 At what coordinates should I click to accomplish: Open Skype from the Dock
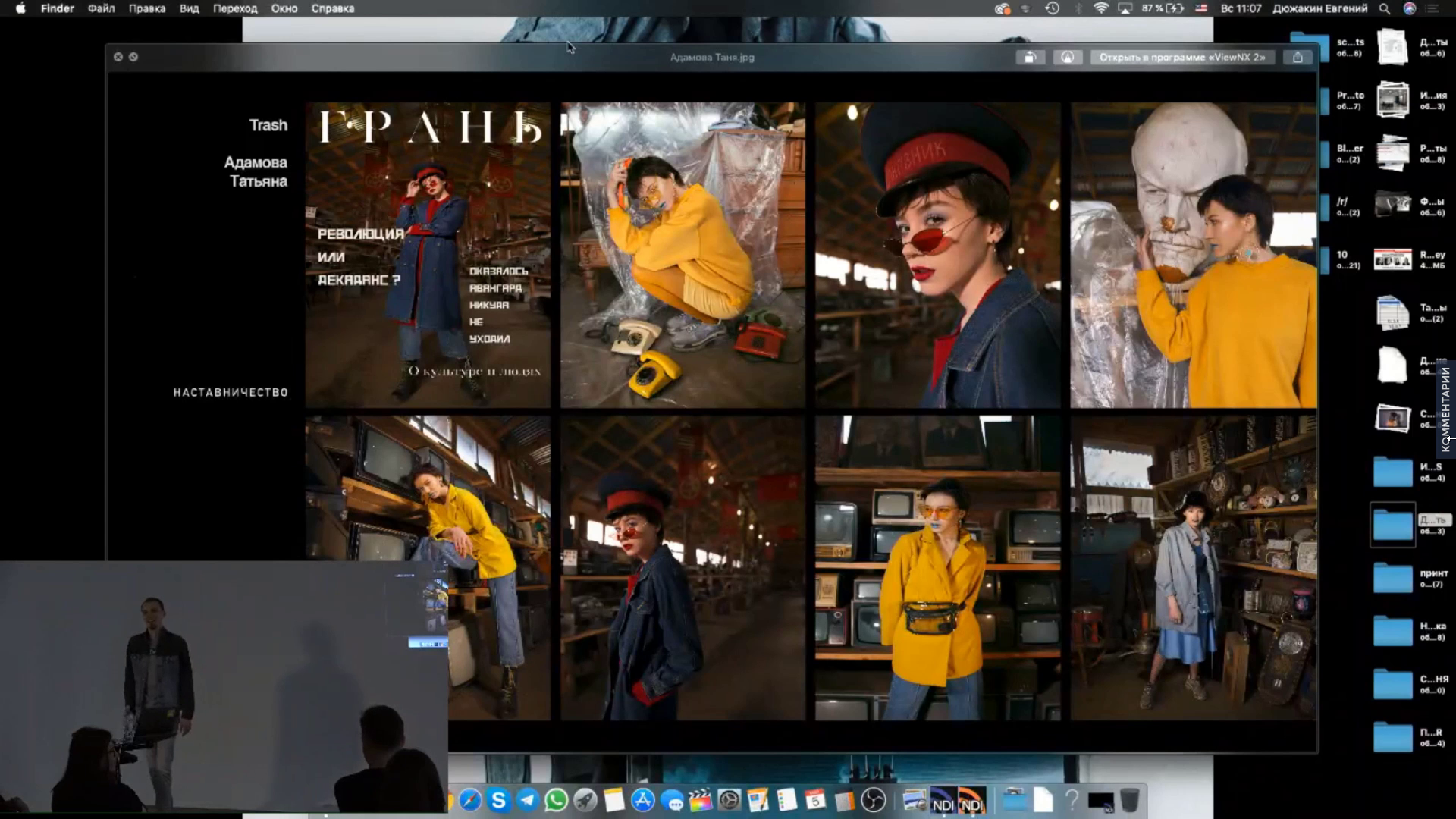[498, 800]
